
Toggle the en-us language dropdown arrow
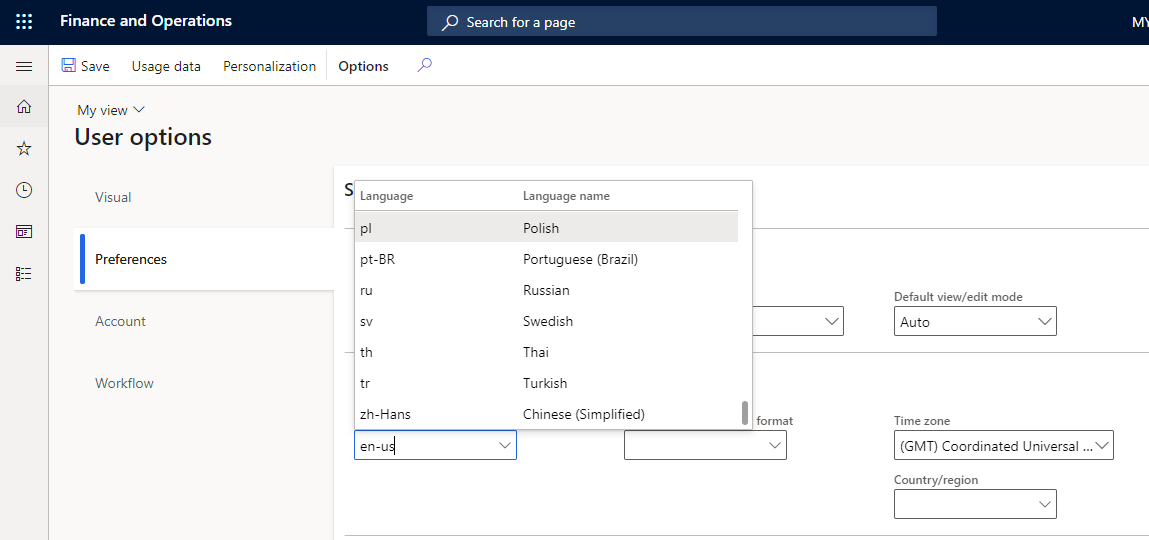(x=505, y=445)
